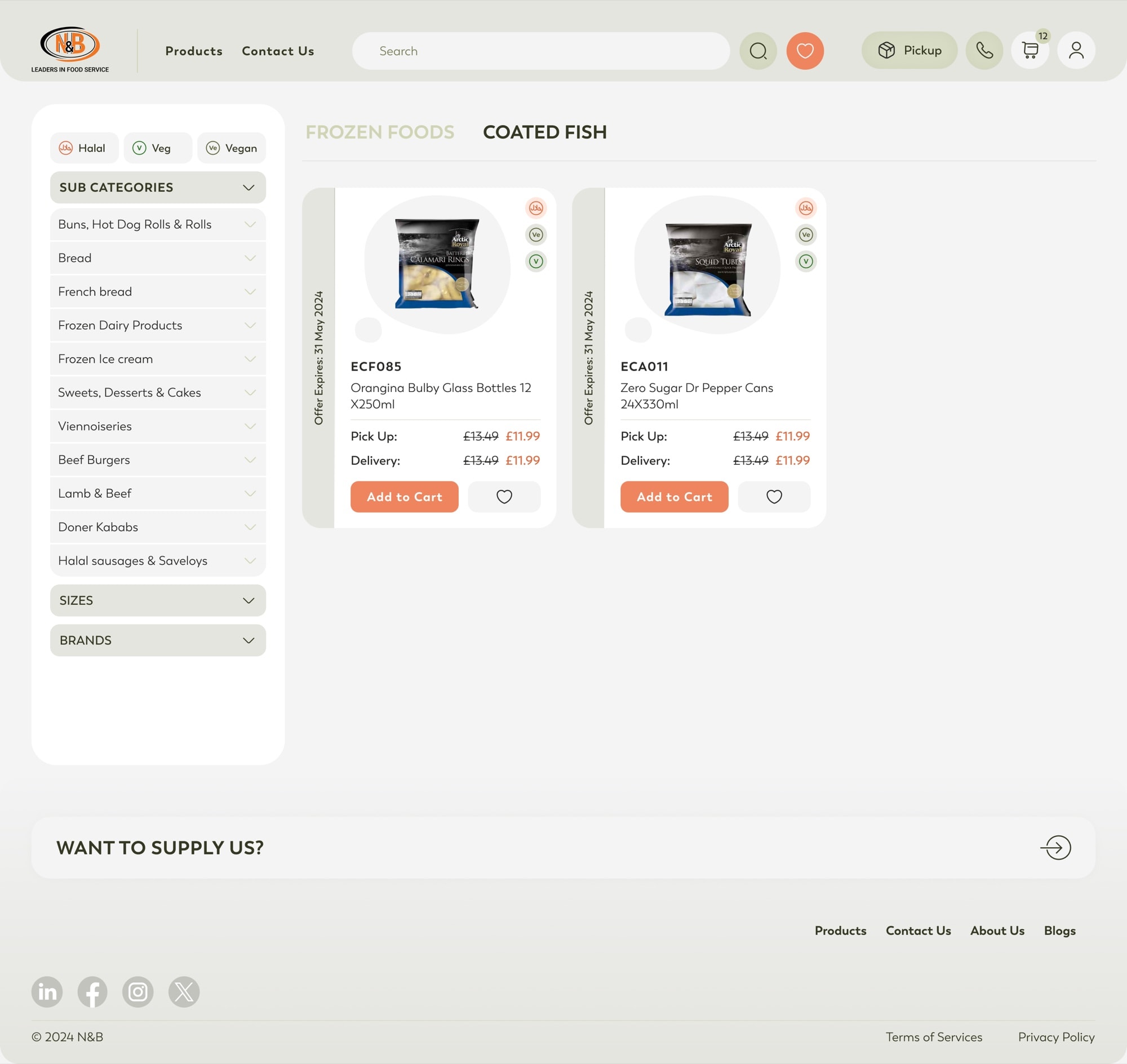Switch order mode using the Pickup button
Viewport: 1127px width, 1064px height.
(x=909, y=51)
